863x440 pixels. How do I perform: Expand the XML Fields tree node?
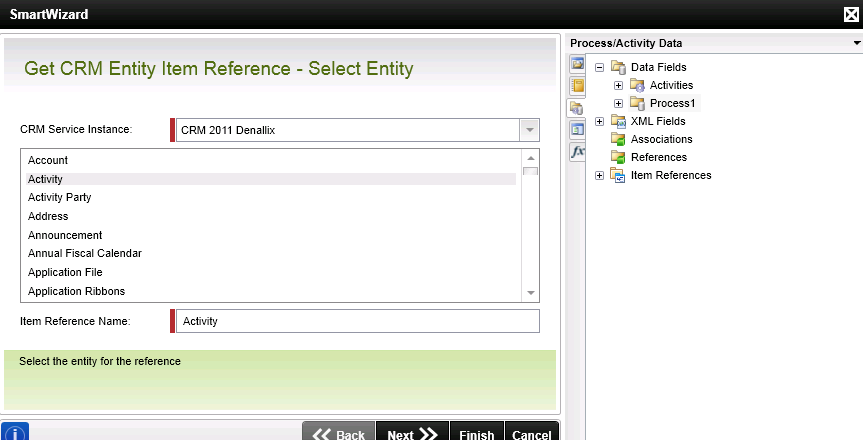pos(599,121)
